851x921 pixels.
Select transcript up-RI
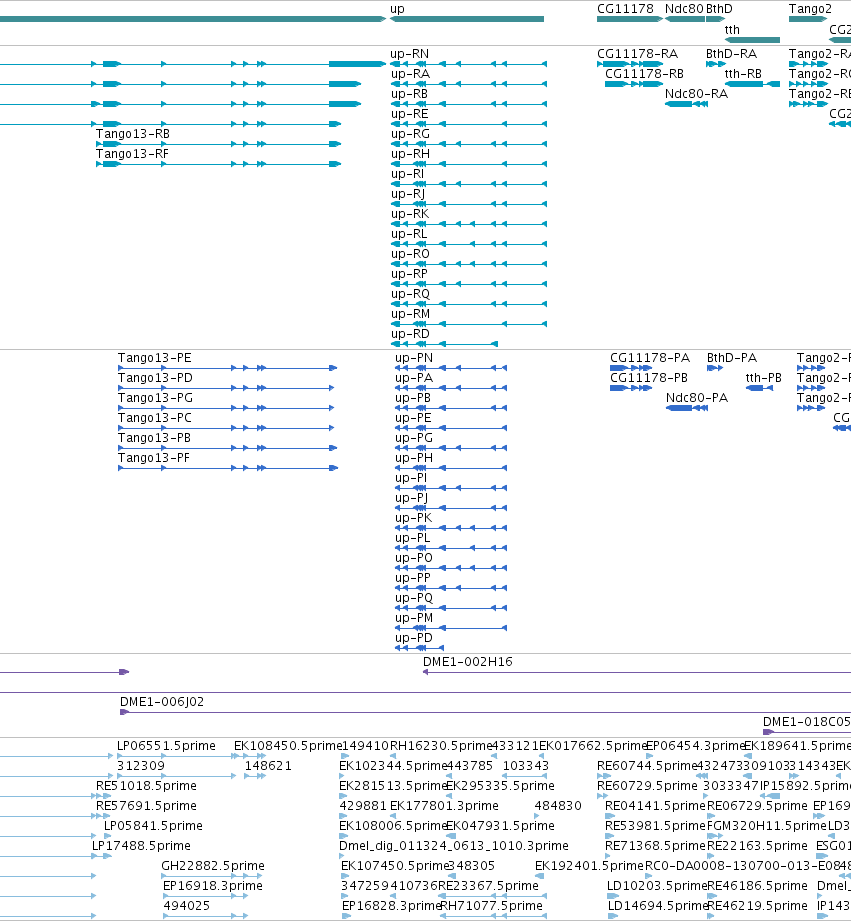[x=469, y=184]
